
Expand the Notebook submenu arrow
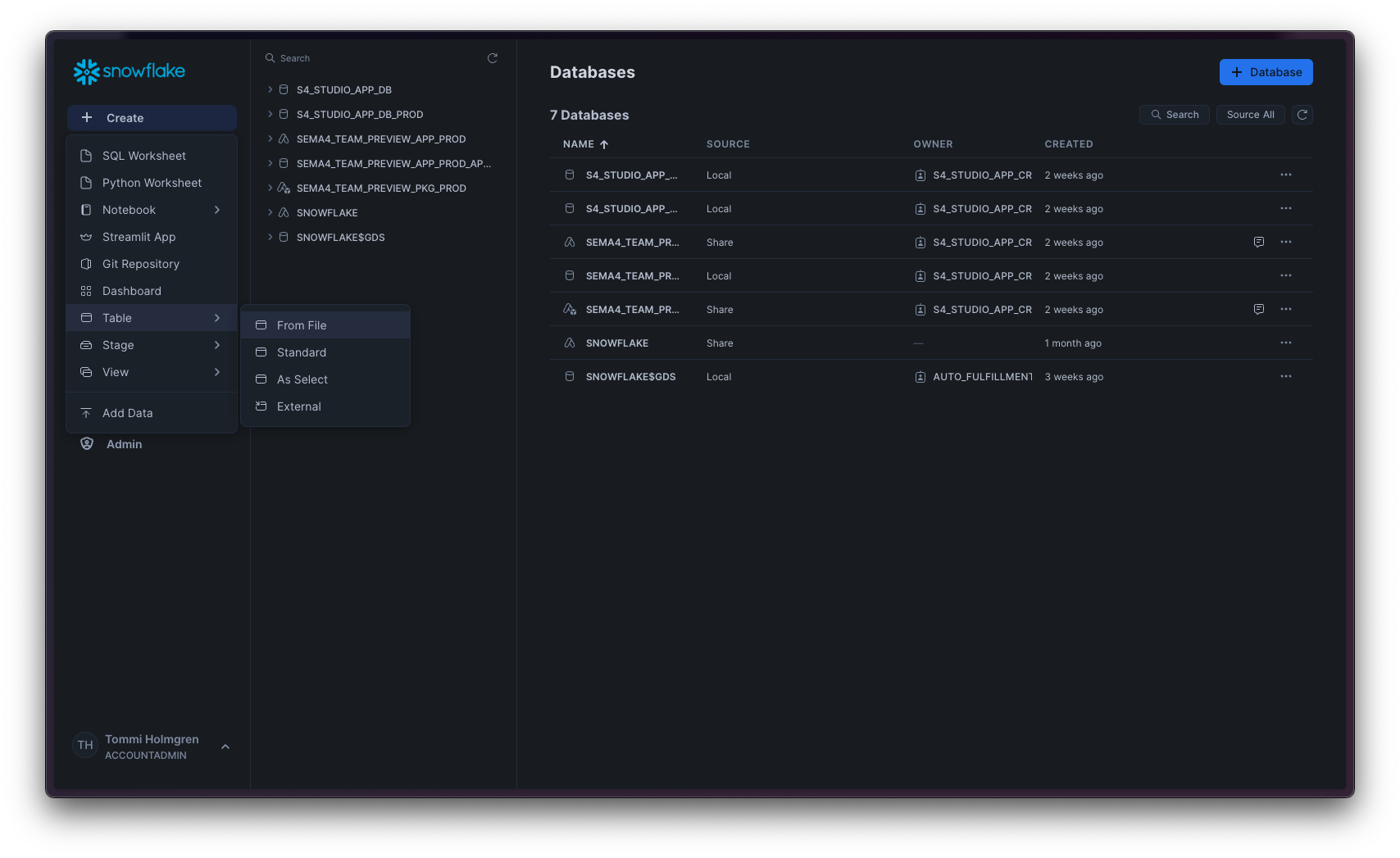pos(217,210)
